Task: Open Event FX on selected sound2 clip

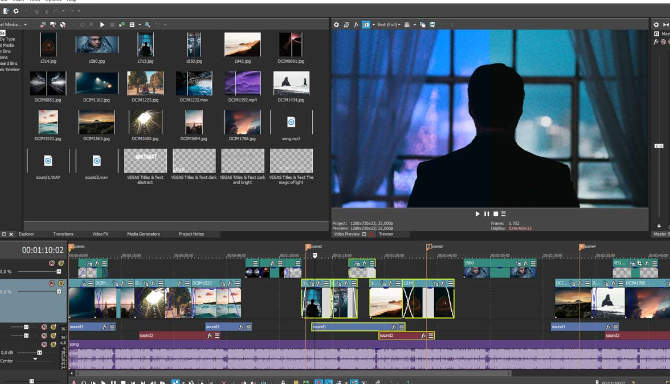Action: point(424,336)
